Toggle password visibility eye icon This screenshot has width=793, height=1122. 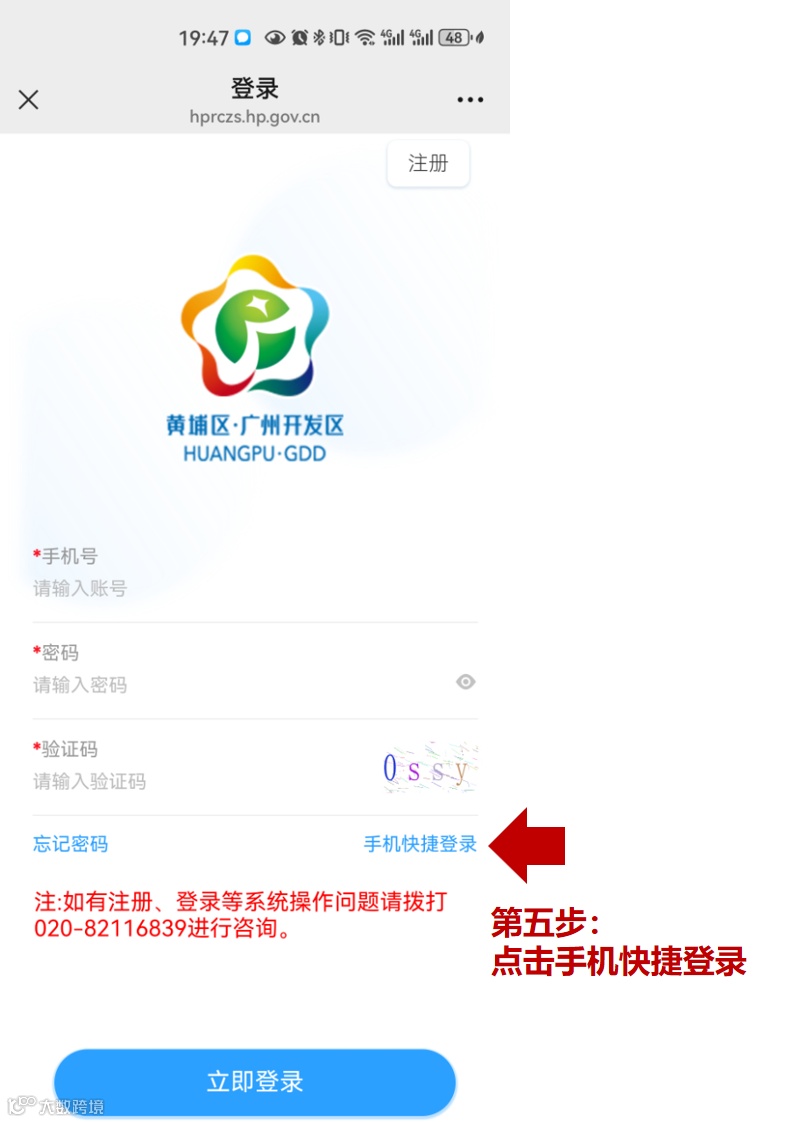click(x=465, y=682)
